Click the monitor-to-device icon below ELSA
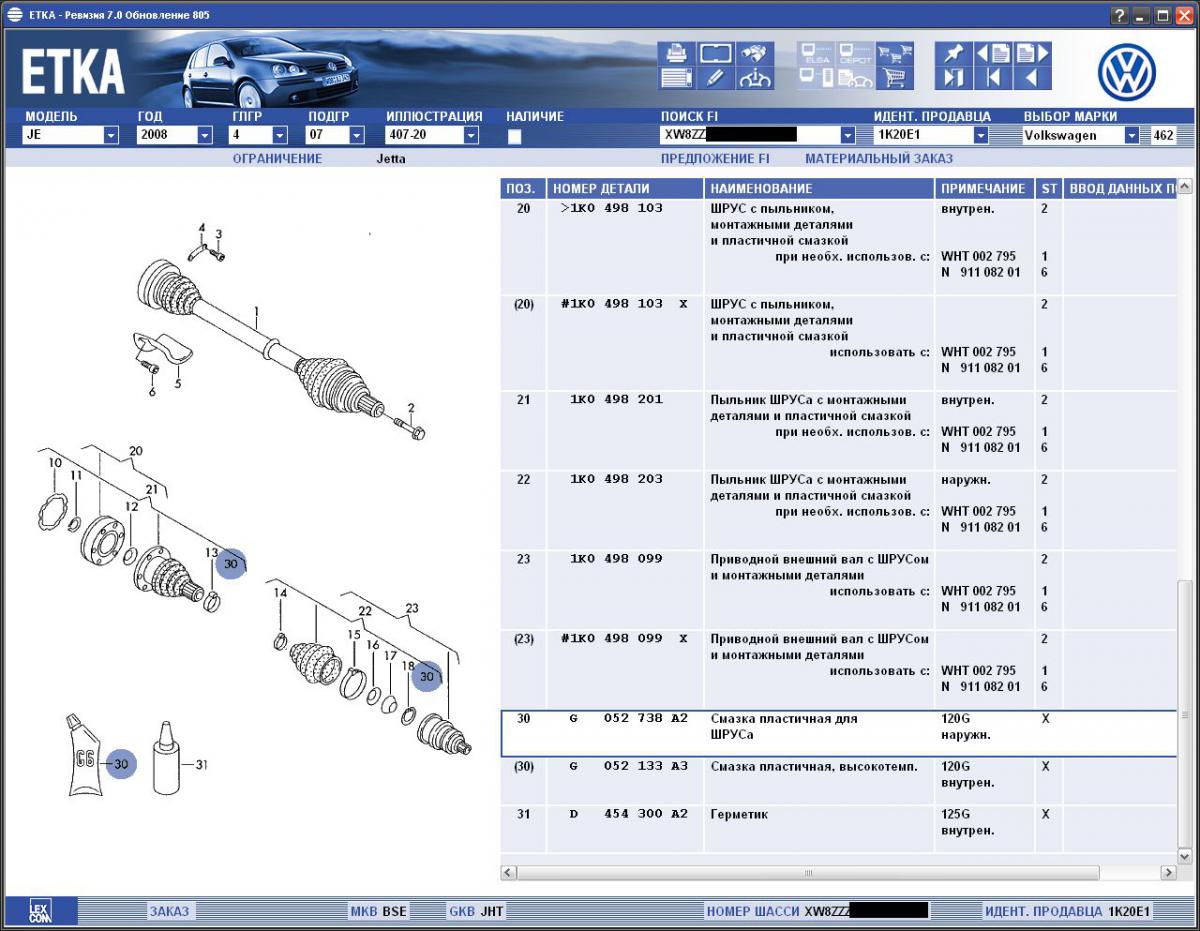The height and width of the screenshot is (931, 1200). click(x=816, y=78)
